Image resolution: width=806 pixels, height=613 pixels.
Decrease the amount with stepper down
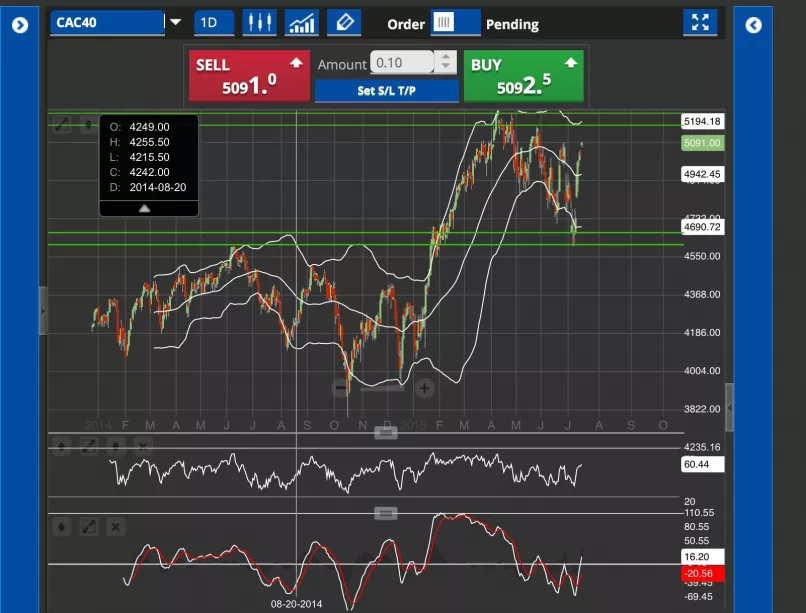click(x=446, y=68)
